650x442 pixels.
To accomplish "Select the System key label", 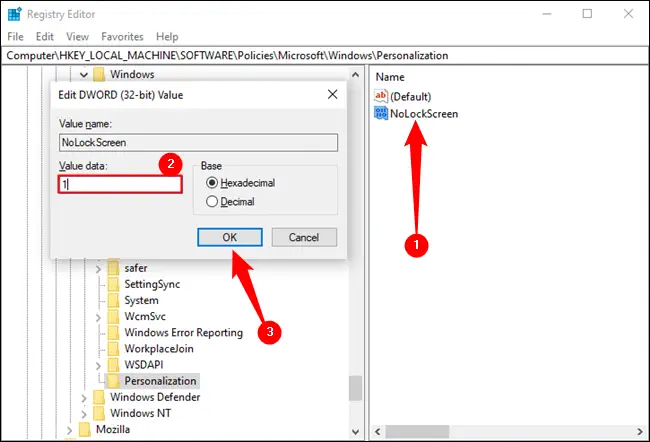I will [x=141, y=300].
